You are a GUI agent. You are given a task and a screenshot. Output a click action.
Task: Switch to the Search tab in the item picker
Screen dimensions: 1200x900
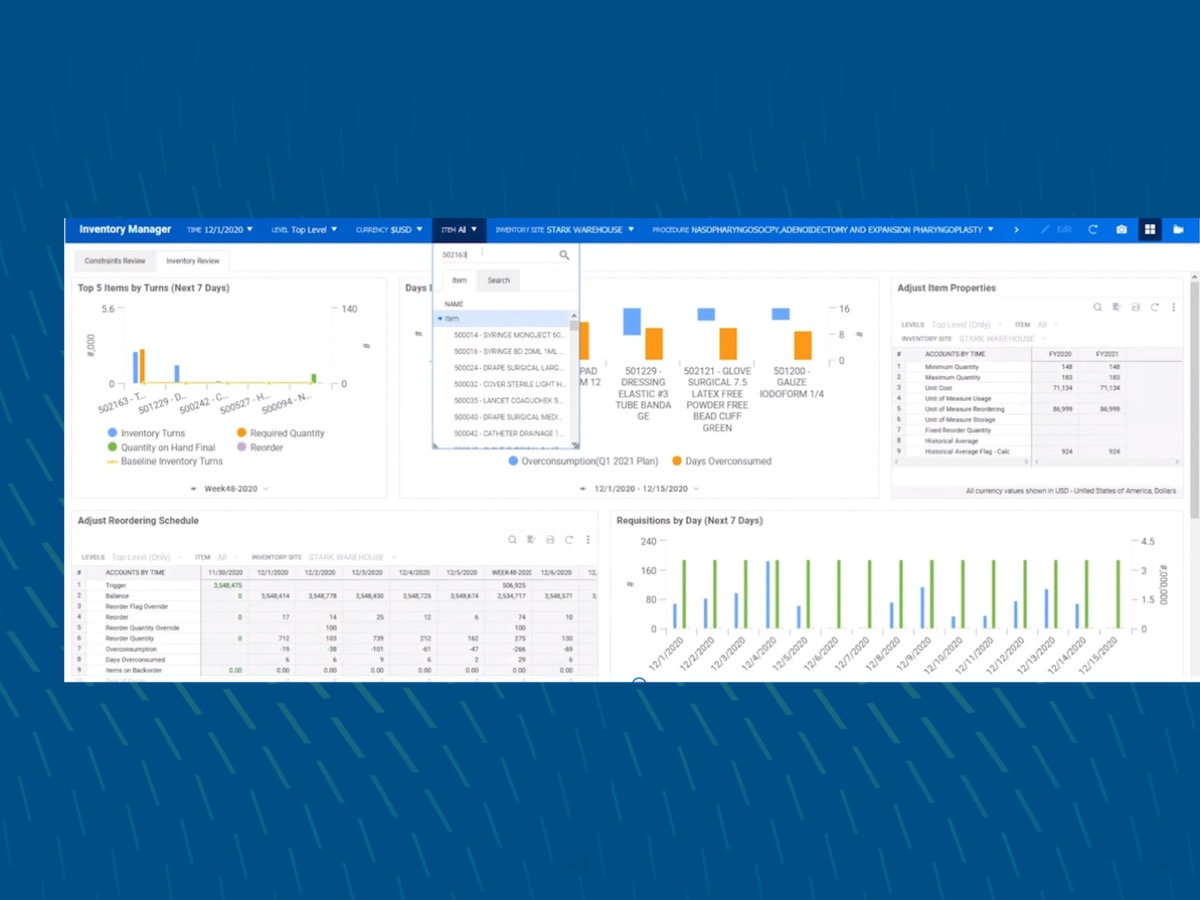498,280
